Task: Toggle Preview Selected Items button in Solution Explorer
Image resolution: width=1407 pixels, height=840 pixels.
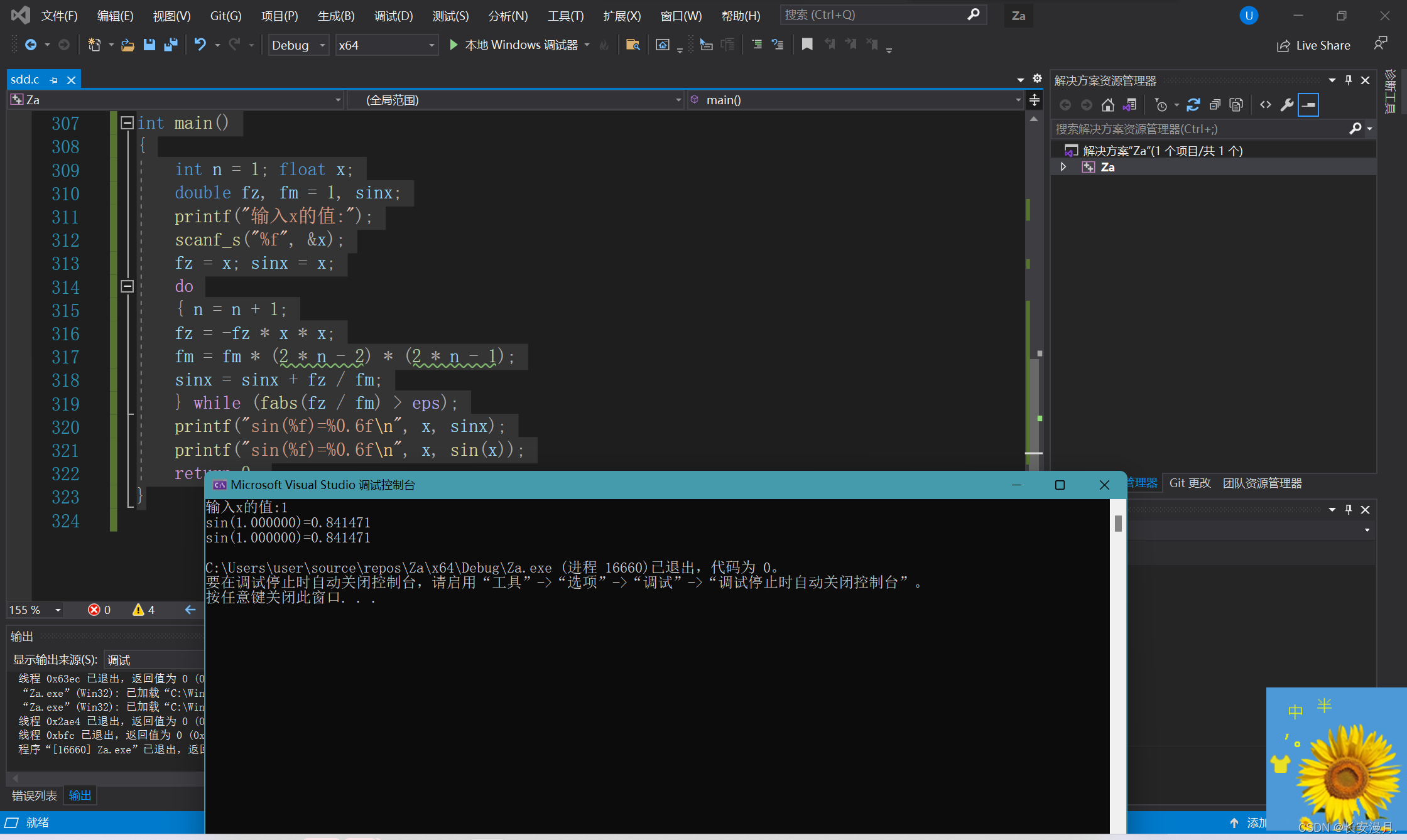Action: [x=1308, y=105]
